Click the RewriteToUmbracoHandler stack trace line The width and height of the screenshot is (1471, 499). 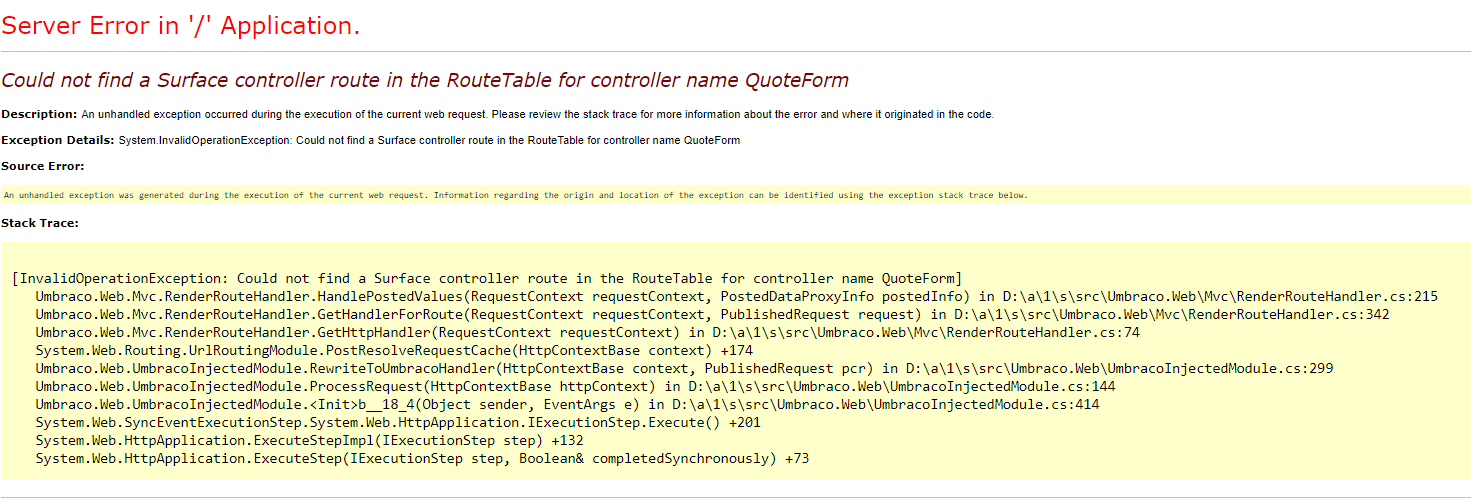point(684,369)
